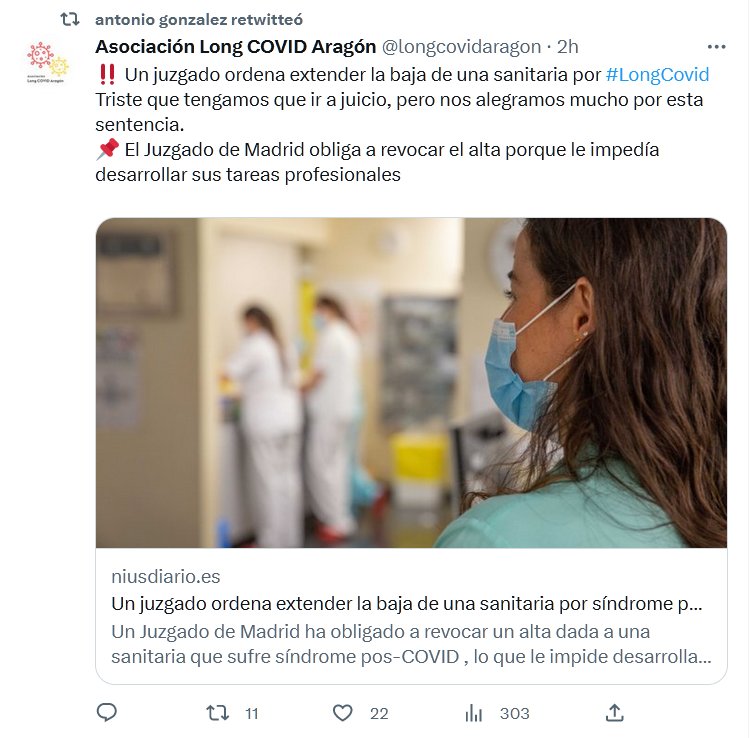Screen dimensions: 750x738
Task: Share the tweet with the upload arrow icon
Action: [x=615, y=713]
